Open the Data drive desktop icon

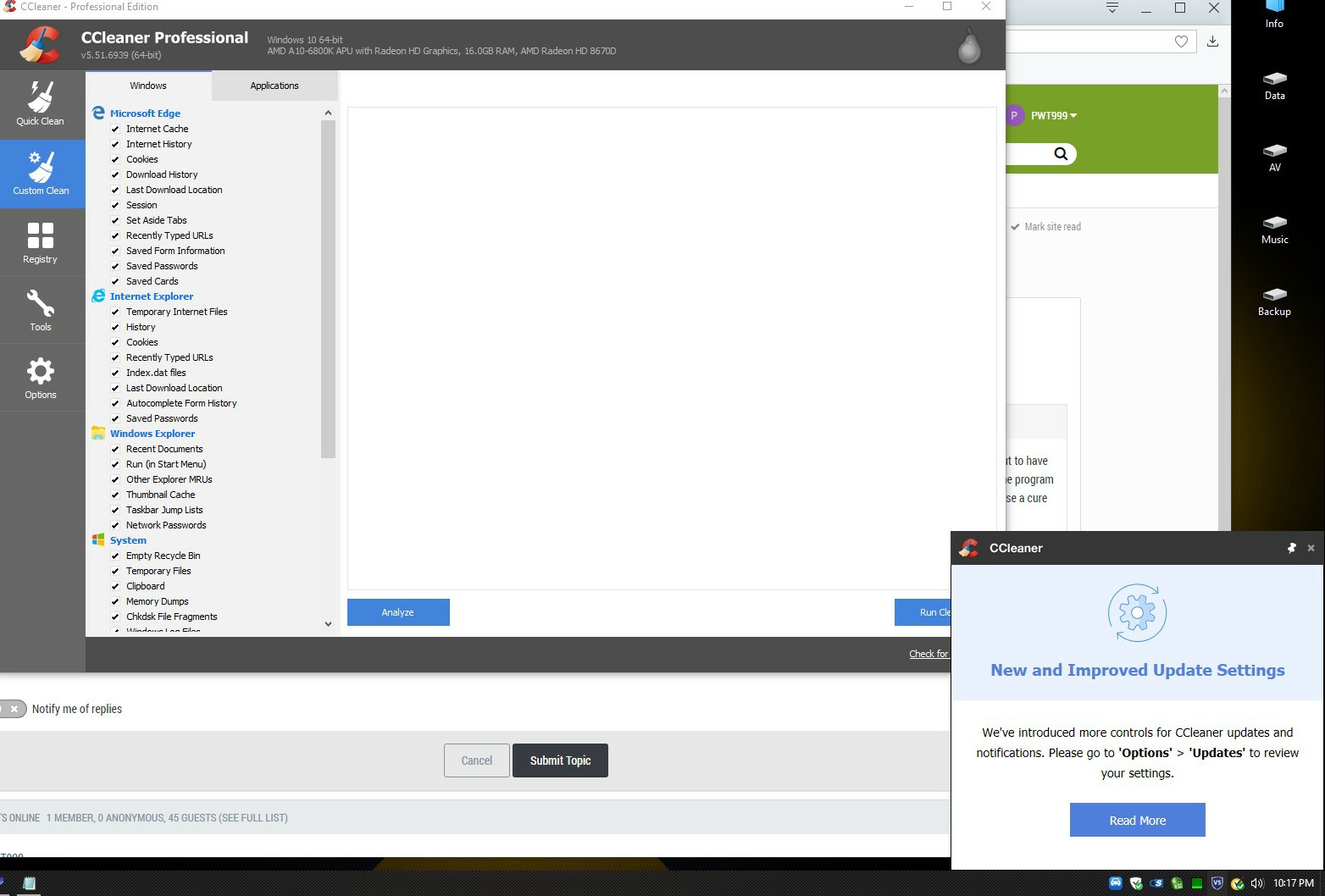pos(1274,86)
